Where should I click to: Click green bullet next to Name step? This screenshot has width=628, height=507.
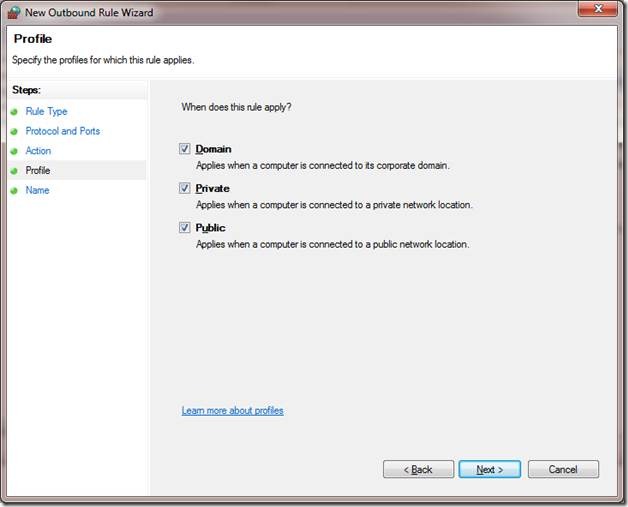click(x=14, y=190)
